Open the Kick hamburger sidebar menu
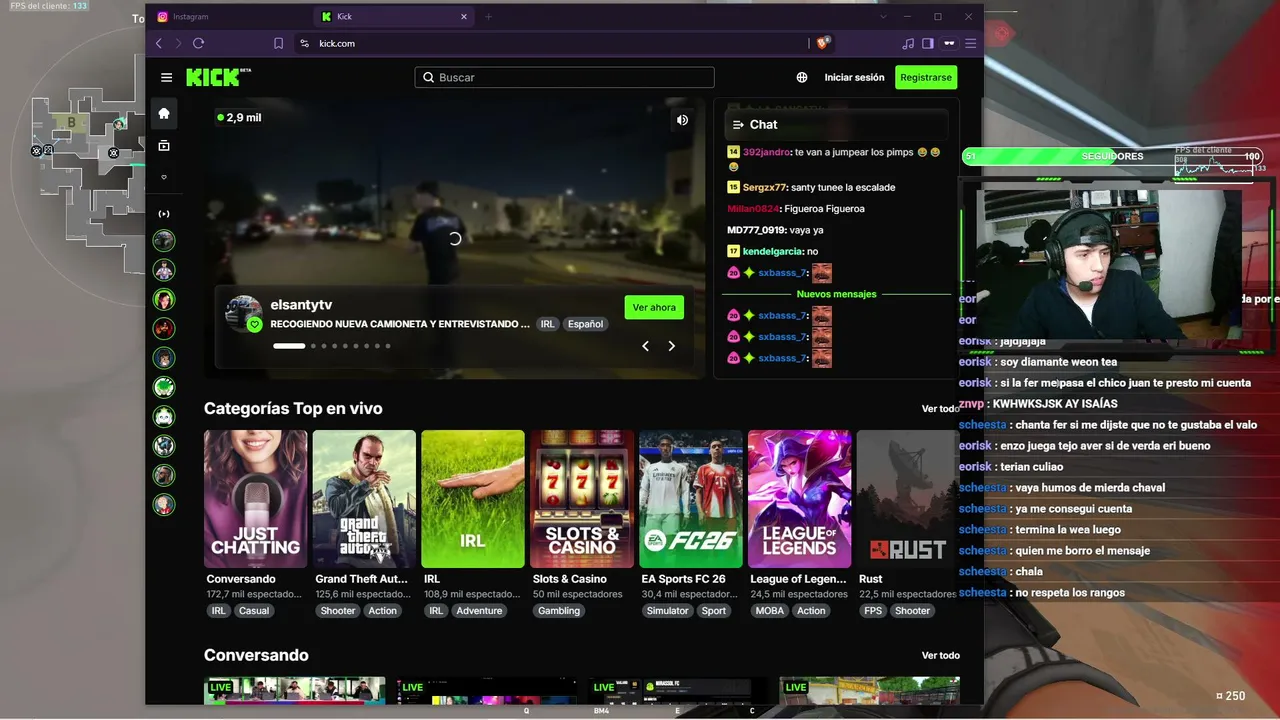 coord(166,77)
